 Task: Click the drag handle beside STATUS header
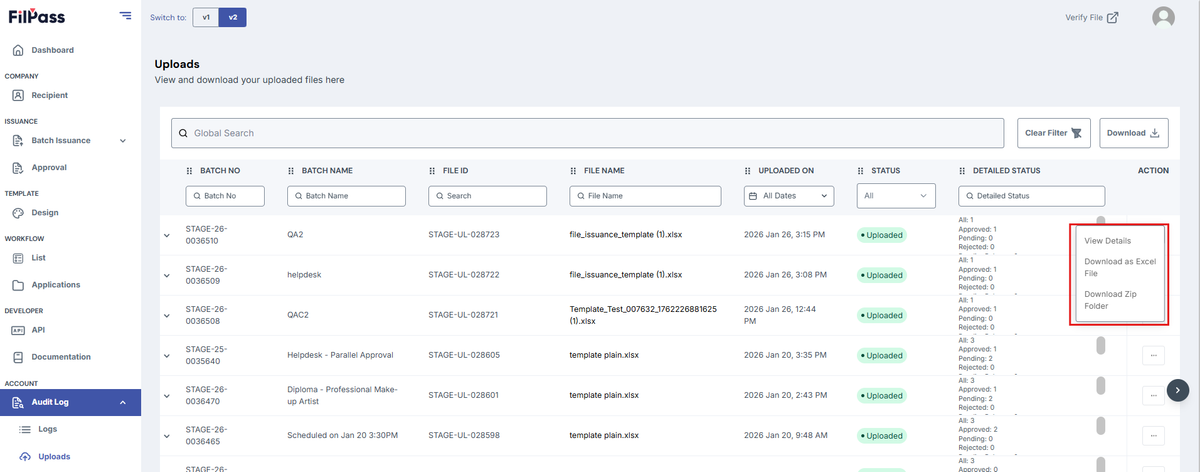pyautogui.click(x=862, y=171)
